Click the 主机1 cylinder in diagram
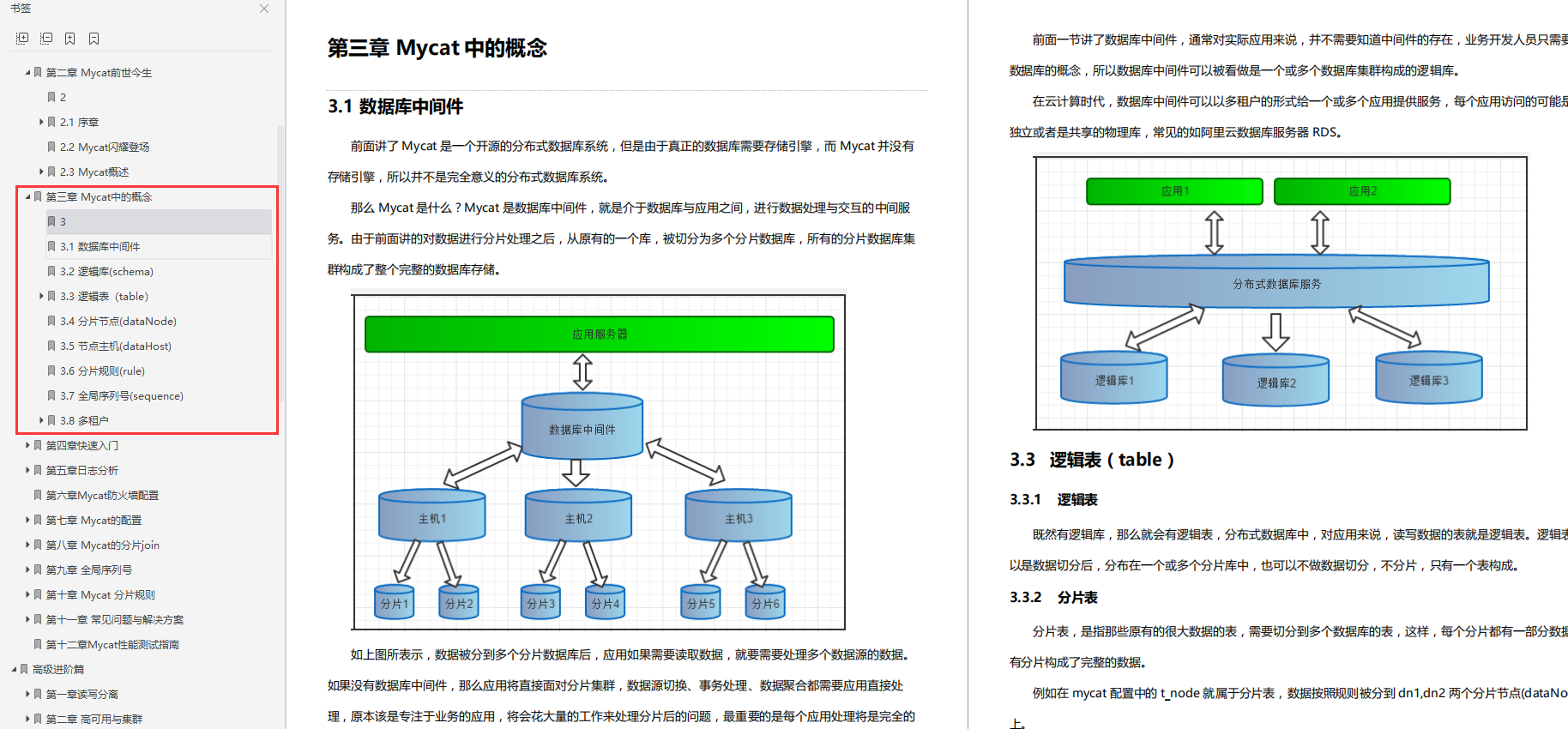Screen dimensions: 1568x729 pyautogui.click(x=432, y=515)
